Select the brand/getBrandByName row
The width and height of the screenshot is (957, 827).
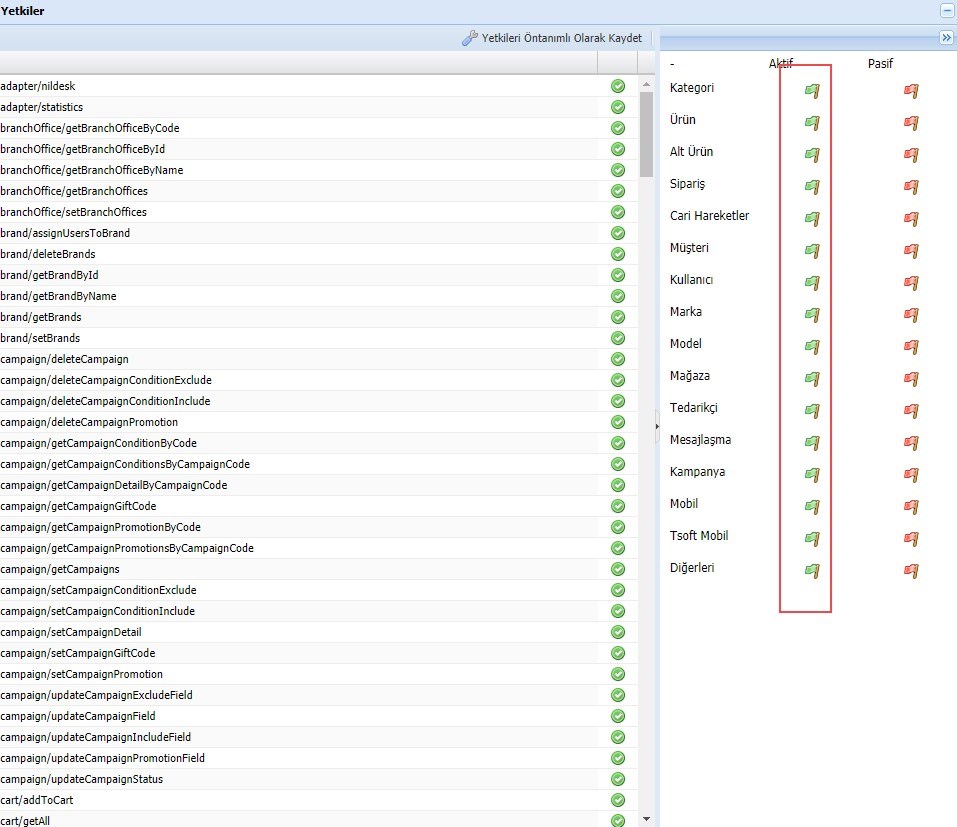tap(319, 296)
